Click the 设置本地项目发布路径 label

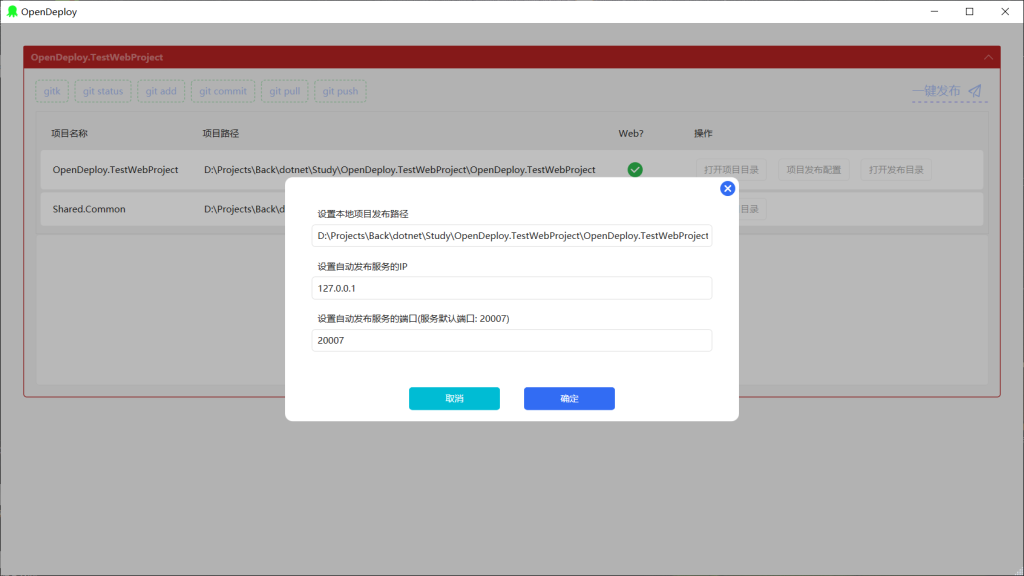click(x=363, y=214)
